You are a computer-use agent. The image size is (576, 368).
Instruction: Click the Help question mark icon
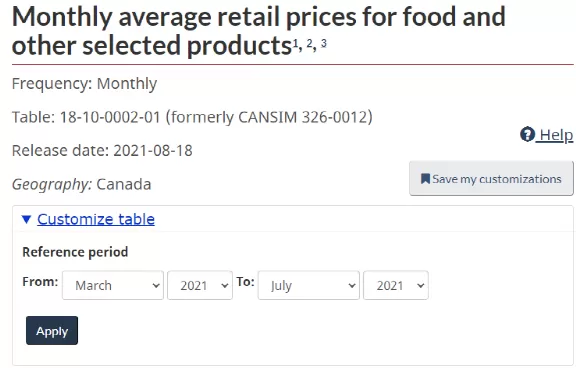click(527, 134)
